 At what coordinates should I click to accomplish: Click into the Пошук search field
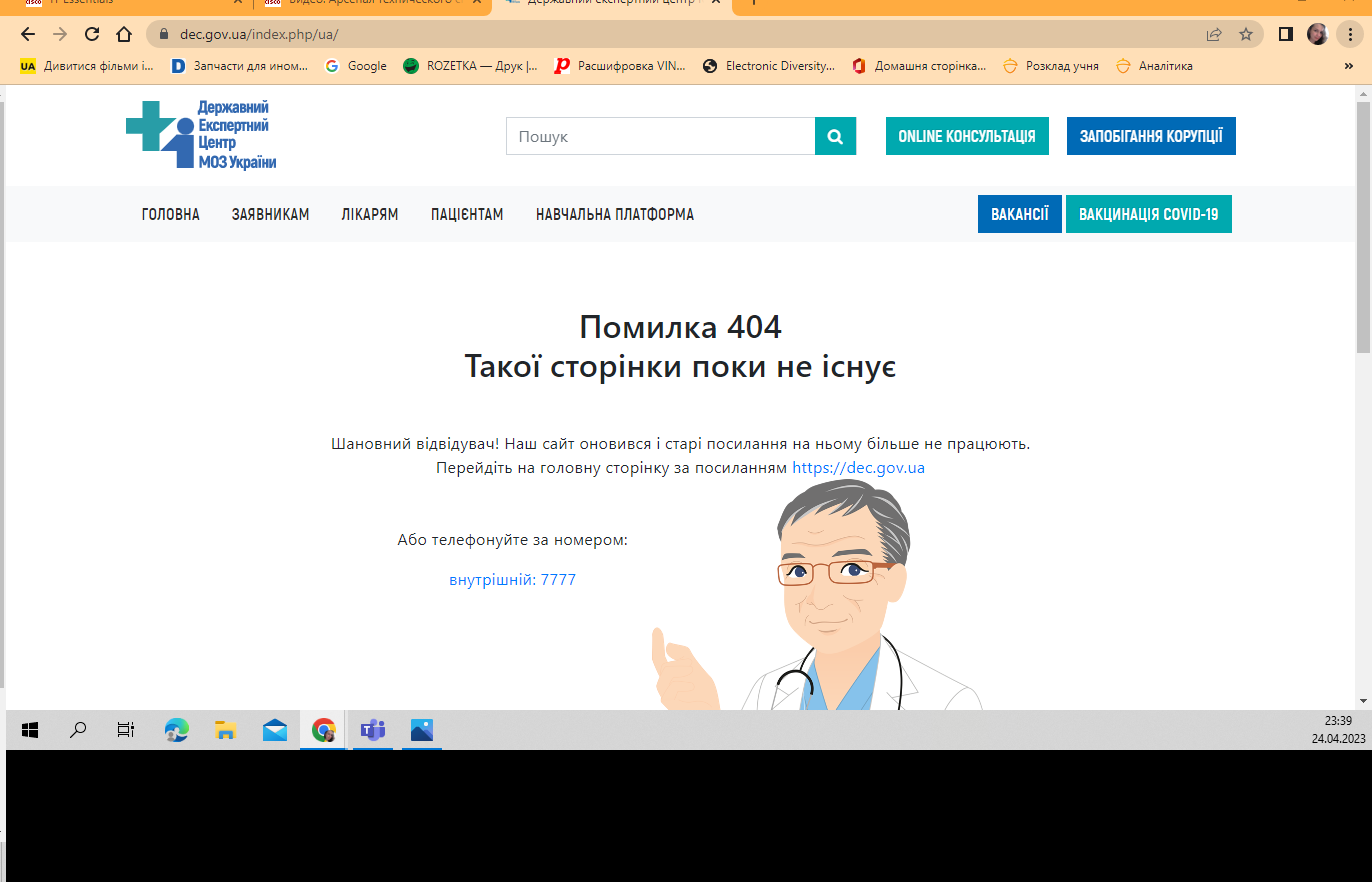[660, 136]
